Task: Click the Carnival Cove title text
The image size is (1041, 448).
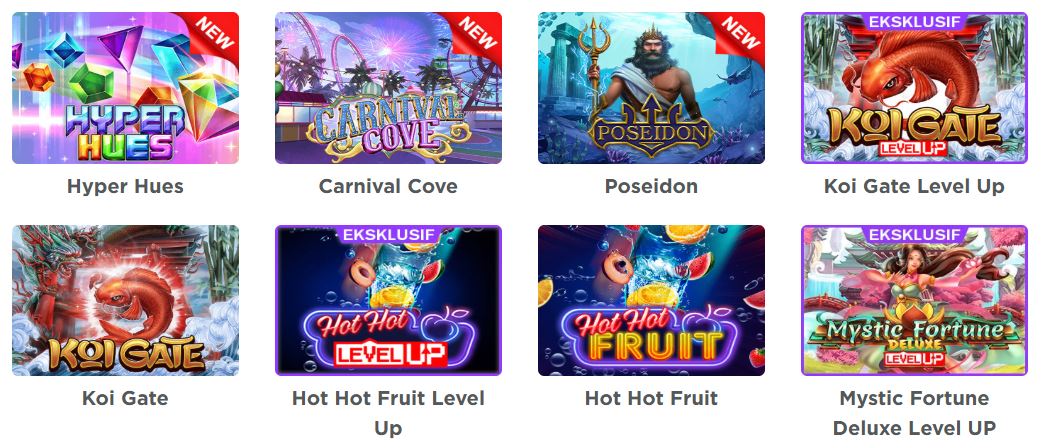Action: pos(388,186)
